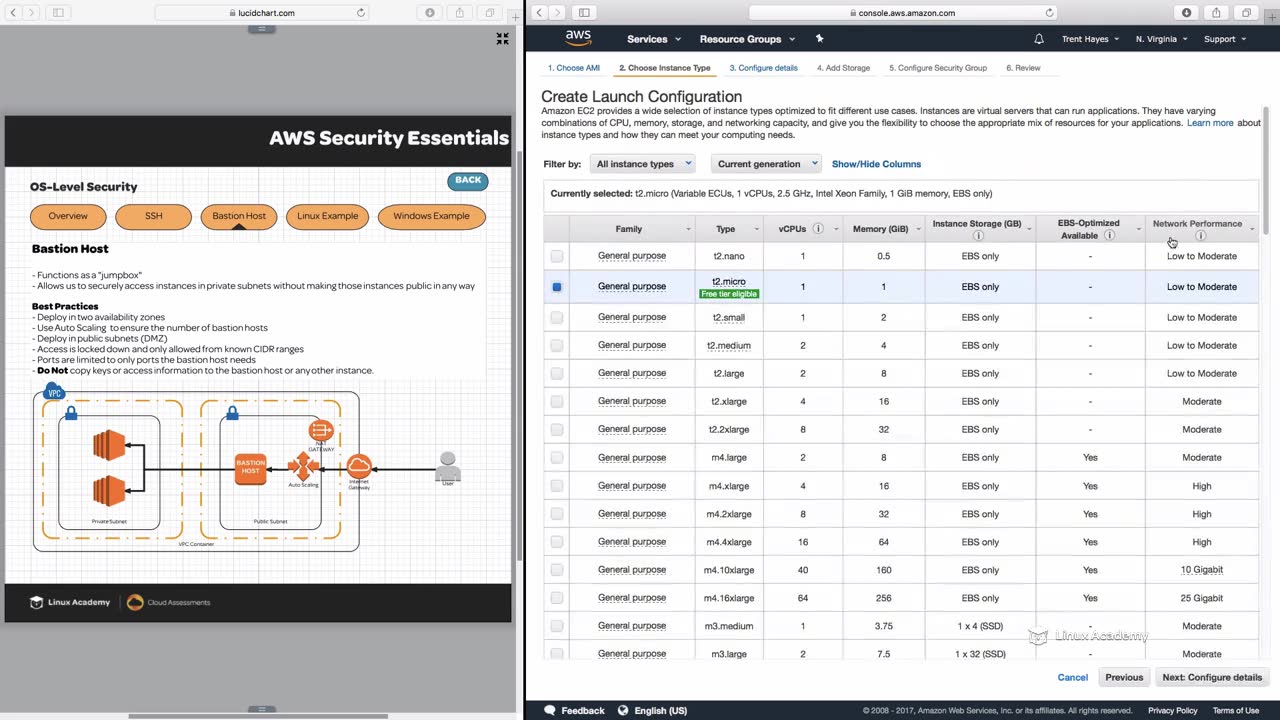1280x720 pixels.
Task: Click the Instance Storage (GB) info icon
Action: tap(977, 236)
